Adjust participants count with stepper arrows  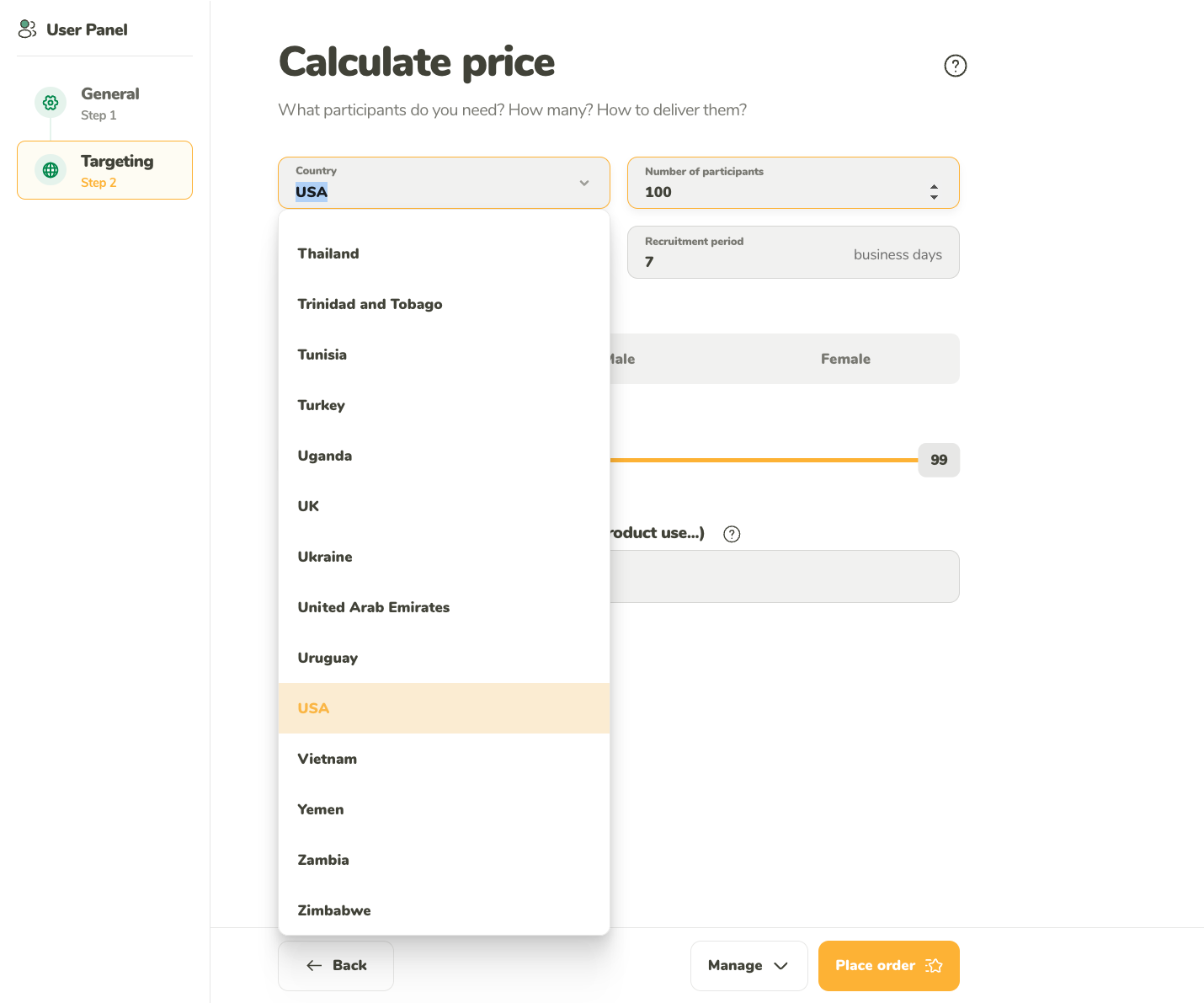click(x=934, y=192)
